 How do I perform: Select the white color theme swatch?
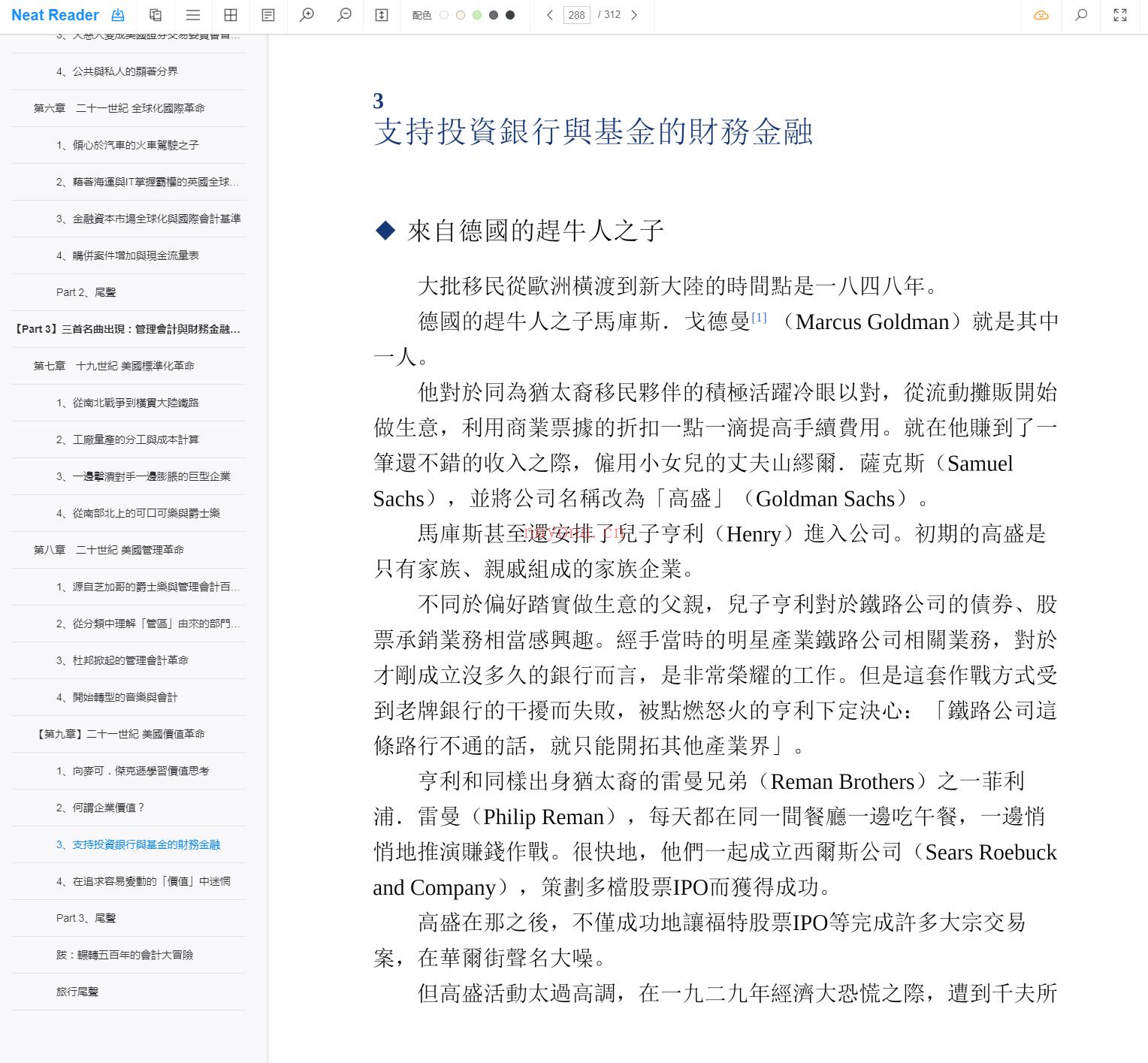pyautogui.click(x=444, y=15)
